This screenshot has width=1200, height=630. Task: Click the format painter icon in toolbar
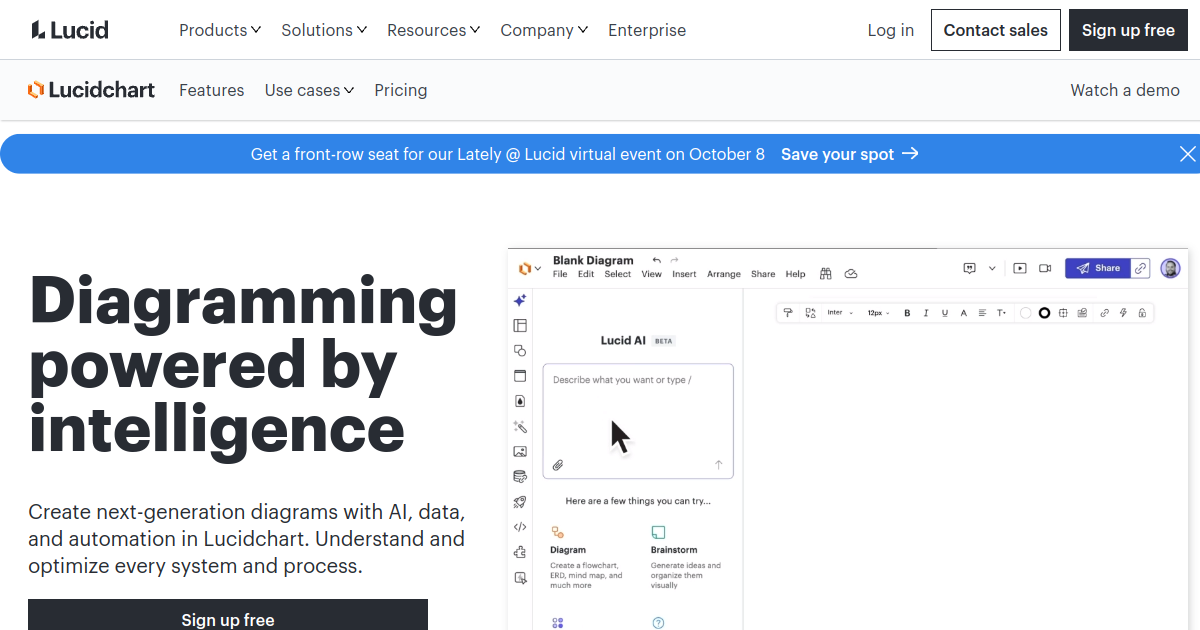coord(788,313)
